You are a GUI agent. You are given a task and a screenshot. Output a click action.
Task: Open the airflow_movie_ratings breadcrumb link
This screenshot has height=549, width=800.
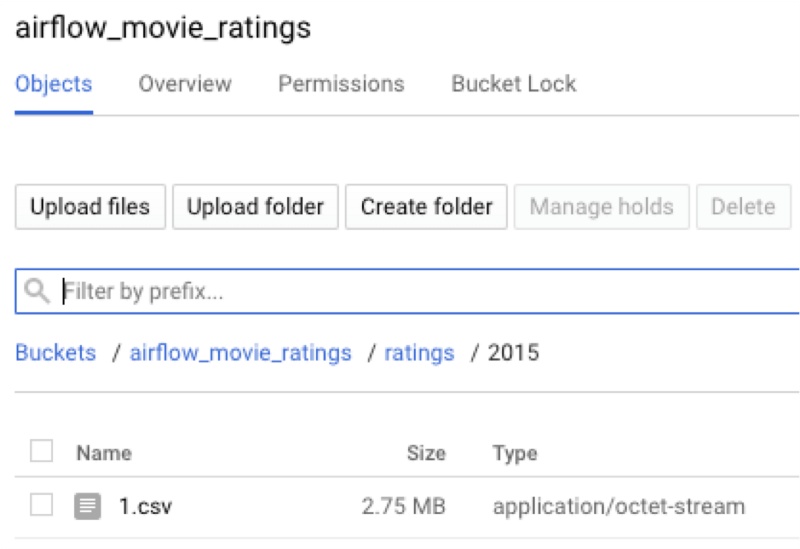coord(241,353)
